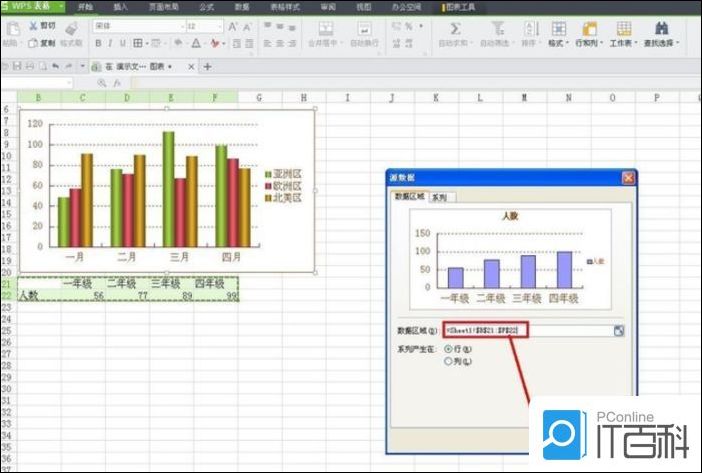
Task: Open the Insert (插入) ribbon tab
Action: tap(120, 7)
